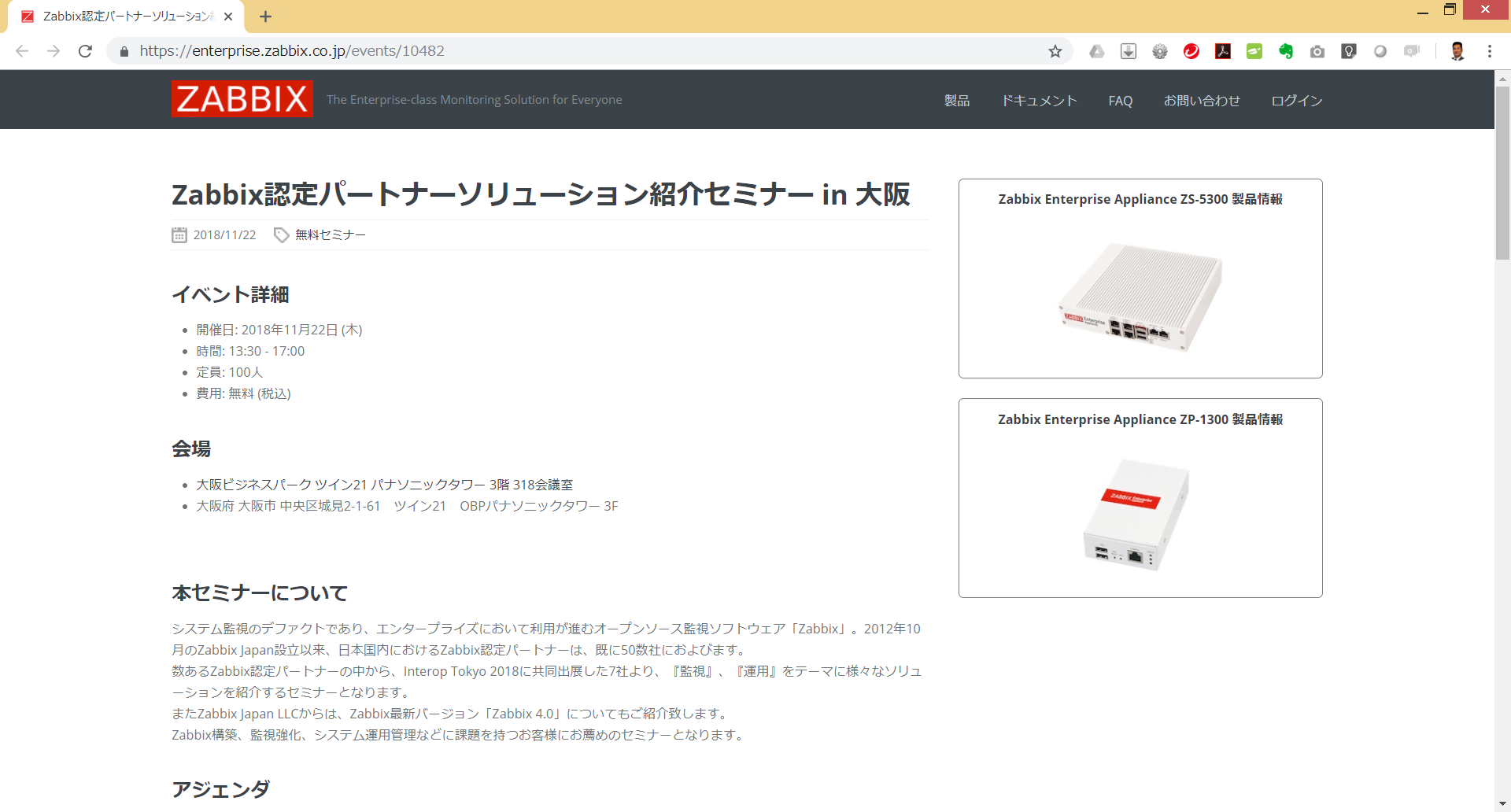Click the browser forward arrow

pos(54,51)
